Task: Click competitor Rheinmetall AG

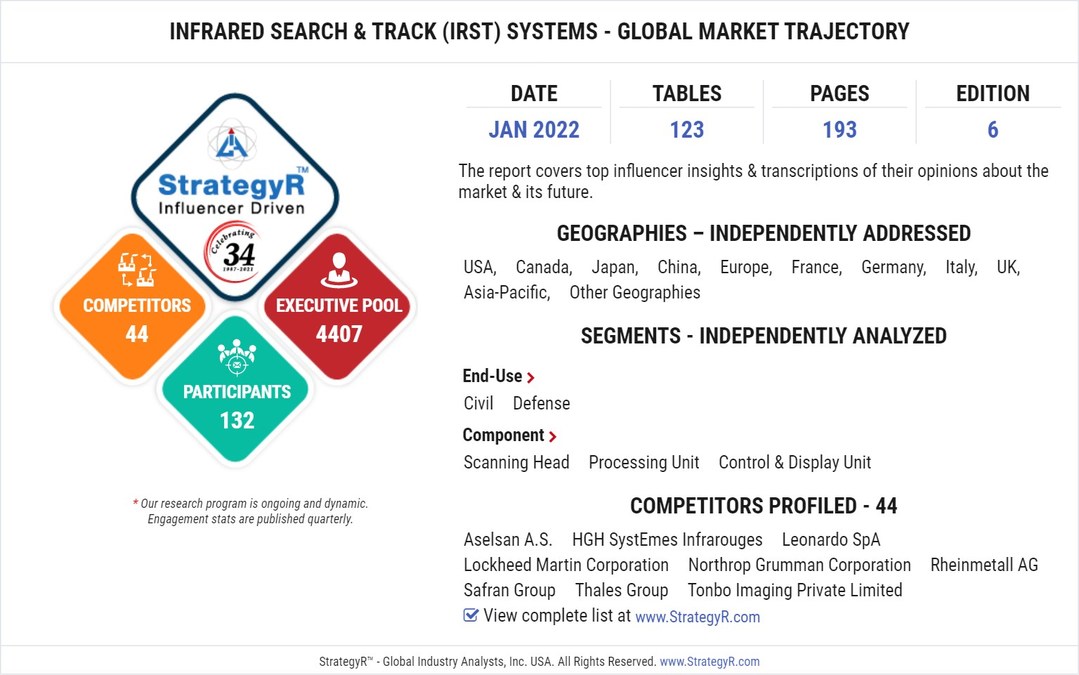Action: (984, 565)
